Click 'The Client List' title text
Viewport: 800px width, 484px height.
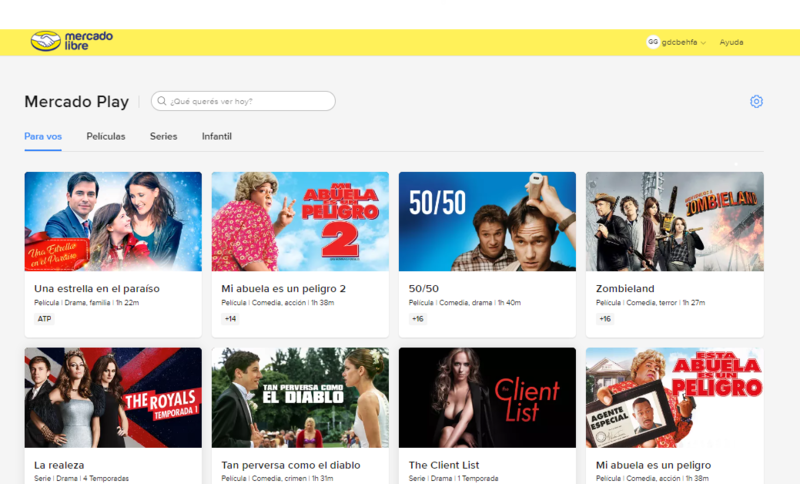click(444, 465)
